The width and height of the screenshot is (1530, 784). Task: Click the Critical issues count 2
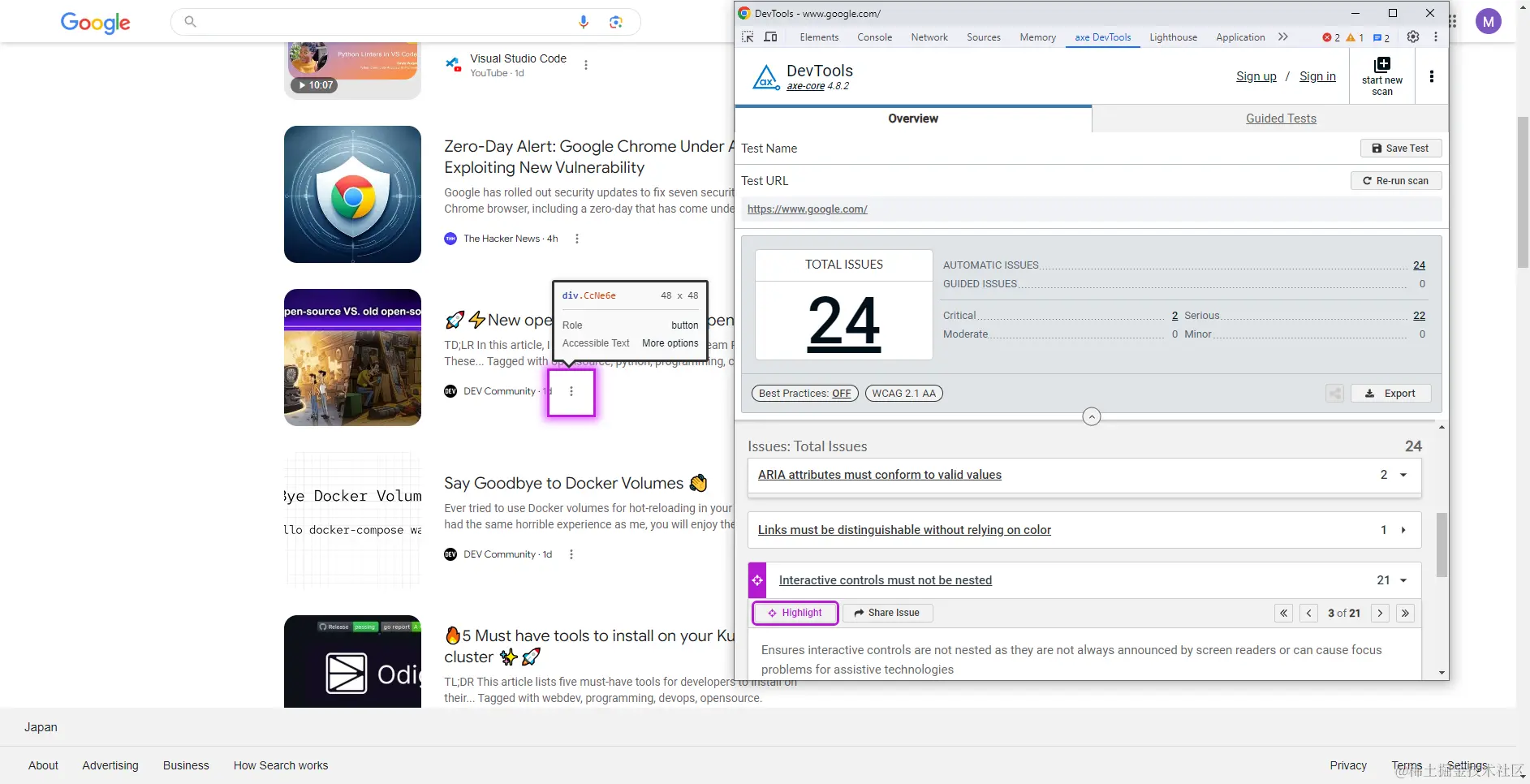(1174, 316)
